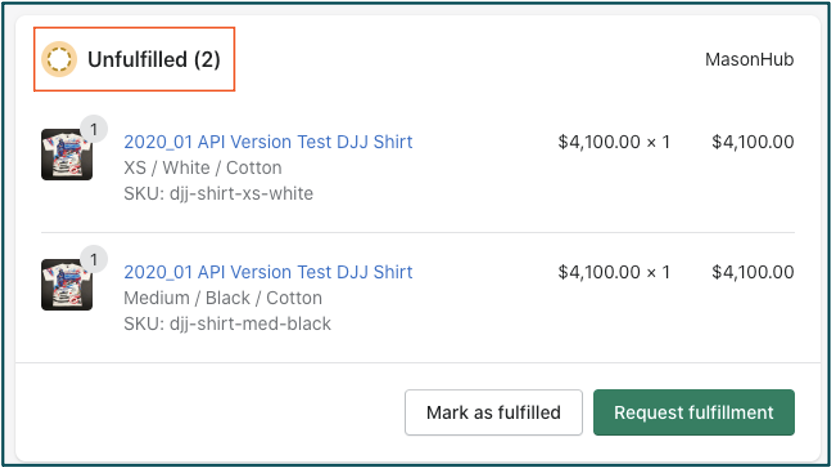
Task: Open the Medium Black shirt thumbnail
Action: [67, 285]
